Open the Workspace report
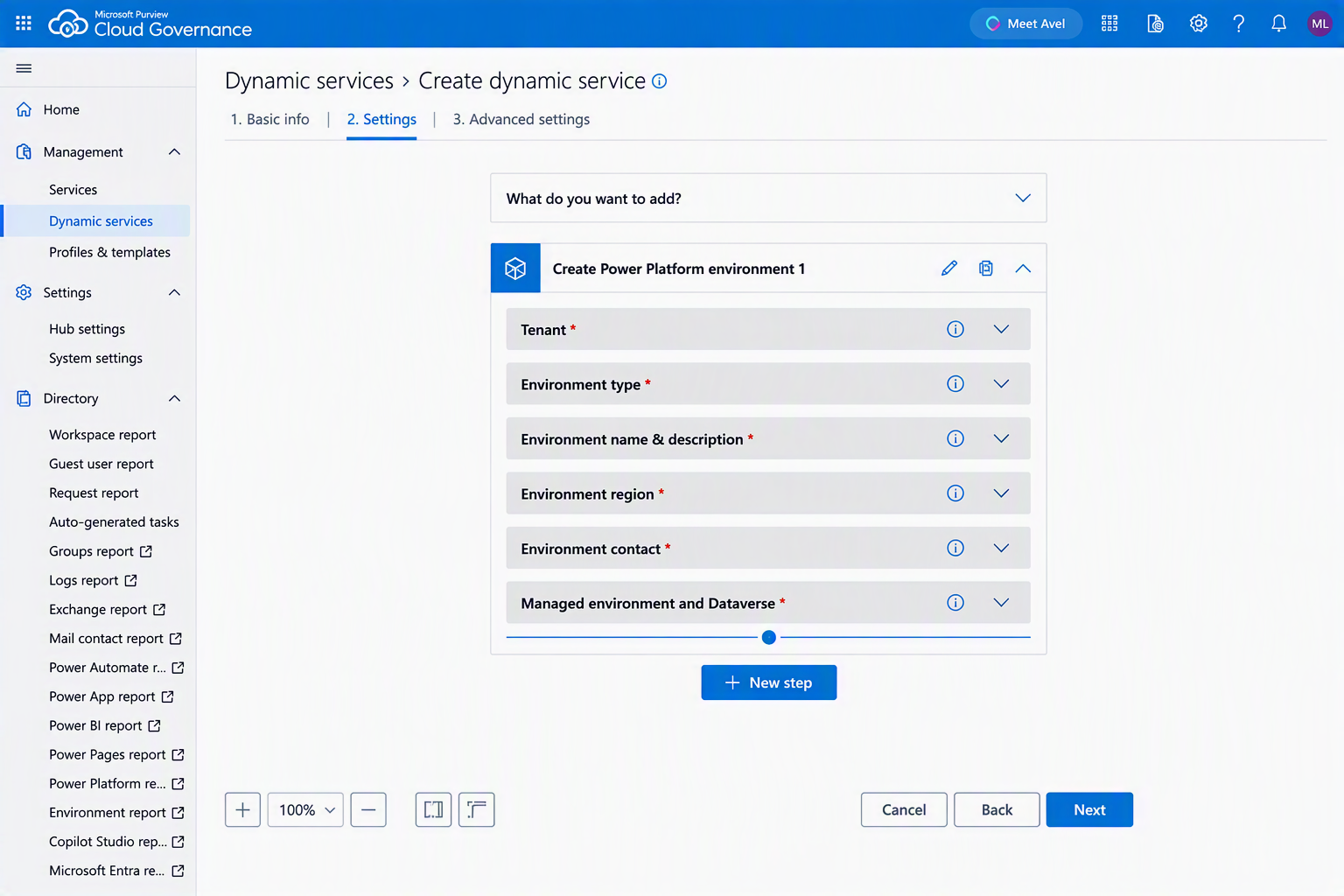This screenshot has width=1344, height=896. pos(102,435)
